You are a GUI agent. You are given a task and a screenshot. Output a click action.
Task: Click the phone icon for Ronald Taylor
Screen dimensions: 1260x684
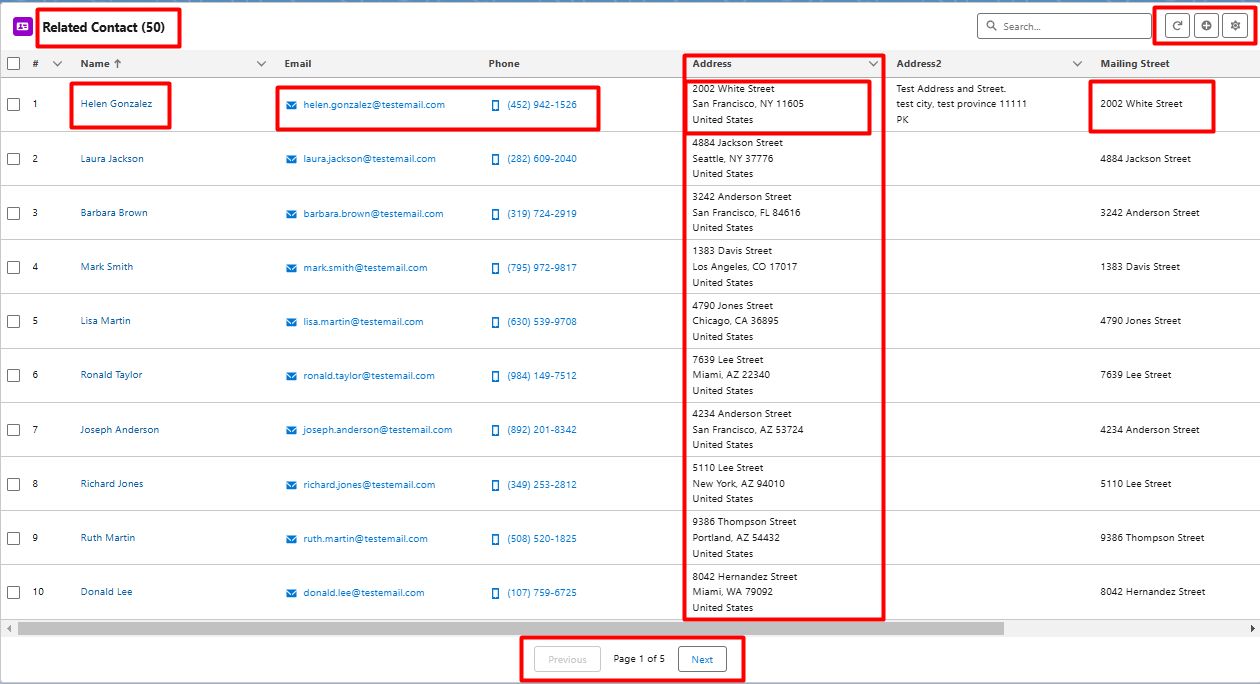[495, 376]
